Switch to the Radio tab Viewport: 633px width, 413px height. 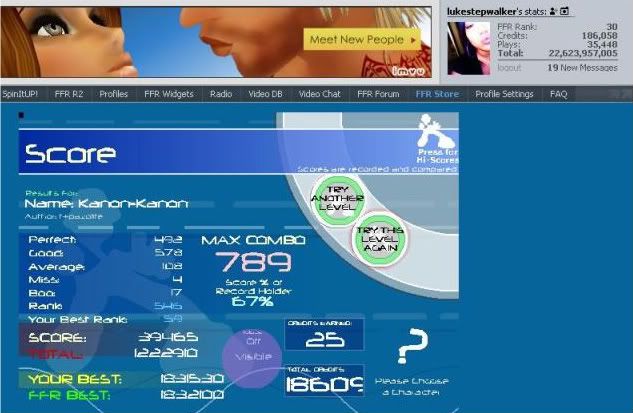point(220,94)
